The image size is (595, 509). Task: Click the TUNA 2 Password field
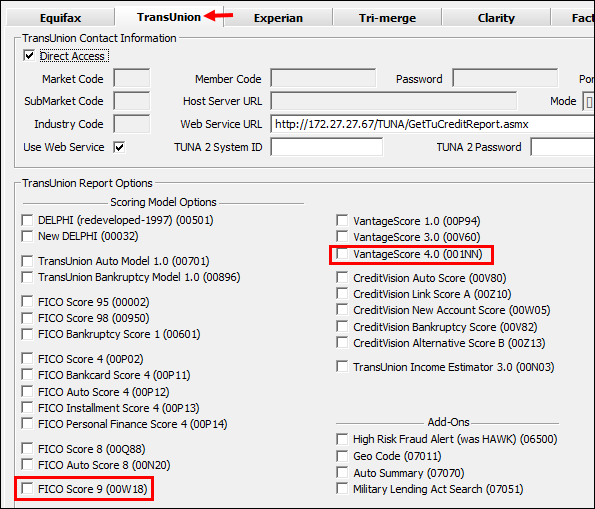[x=563, y=147]
